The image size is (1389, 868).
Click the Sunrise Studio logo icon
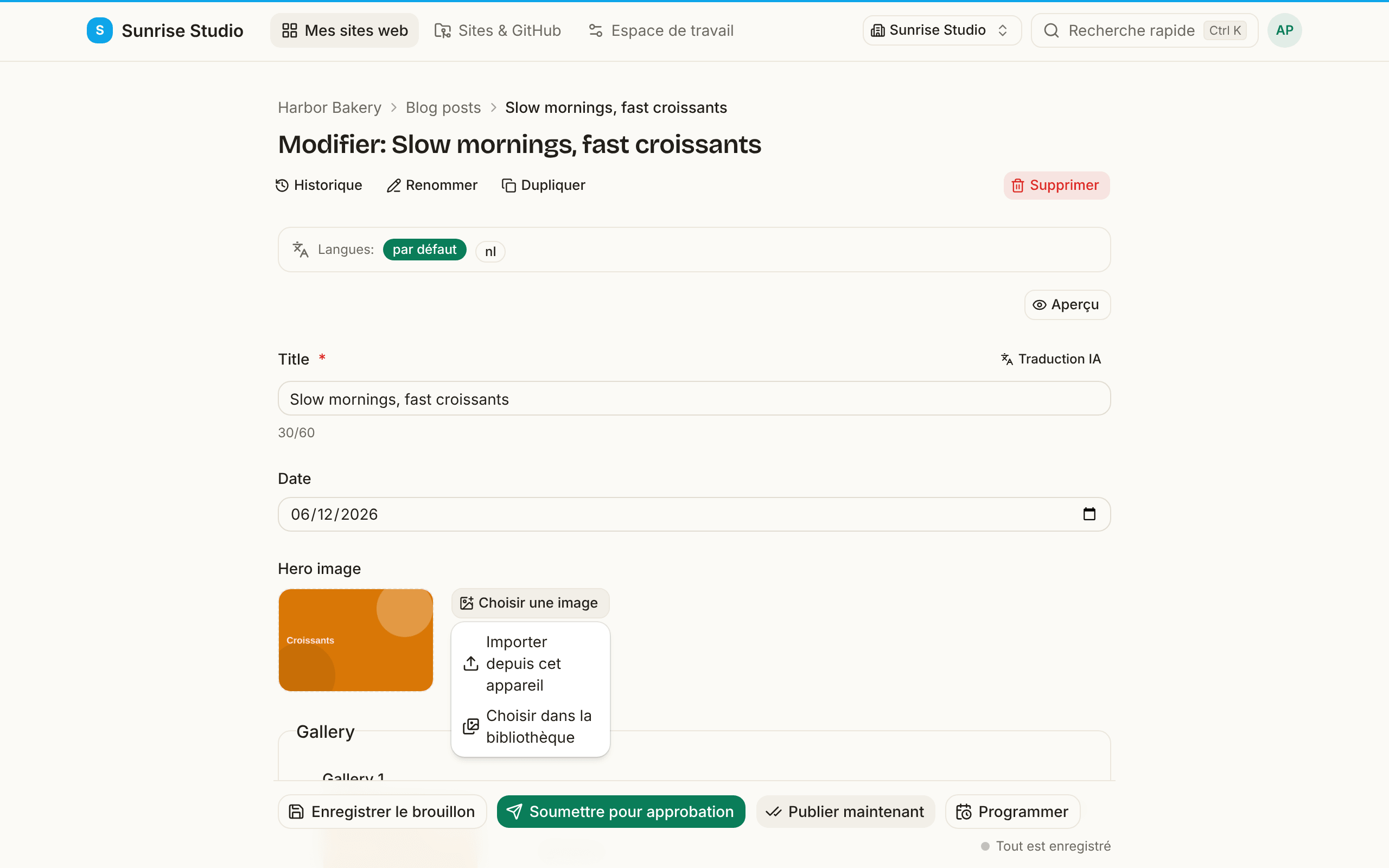[x=99, y=30]
